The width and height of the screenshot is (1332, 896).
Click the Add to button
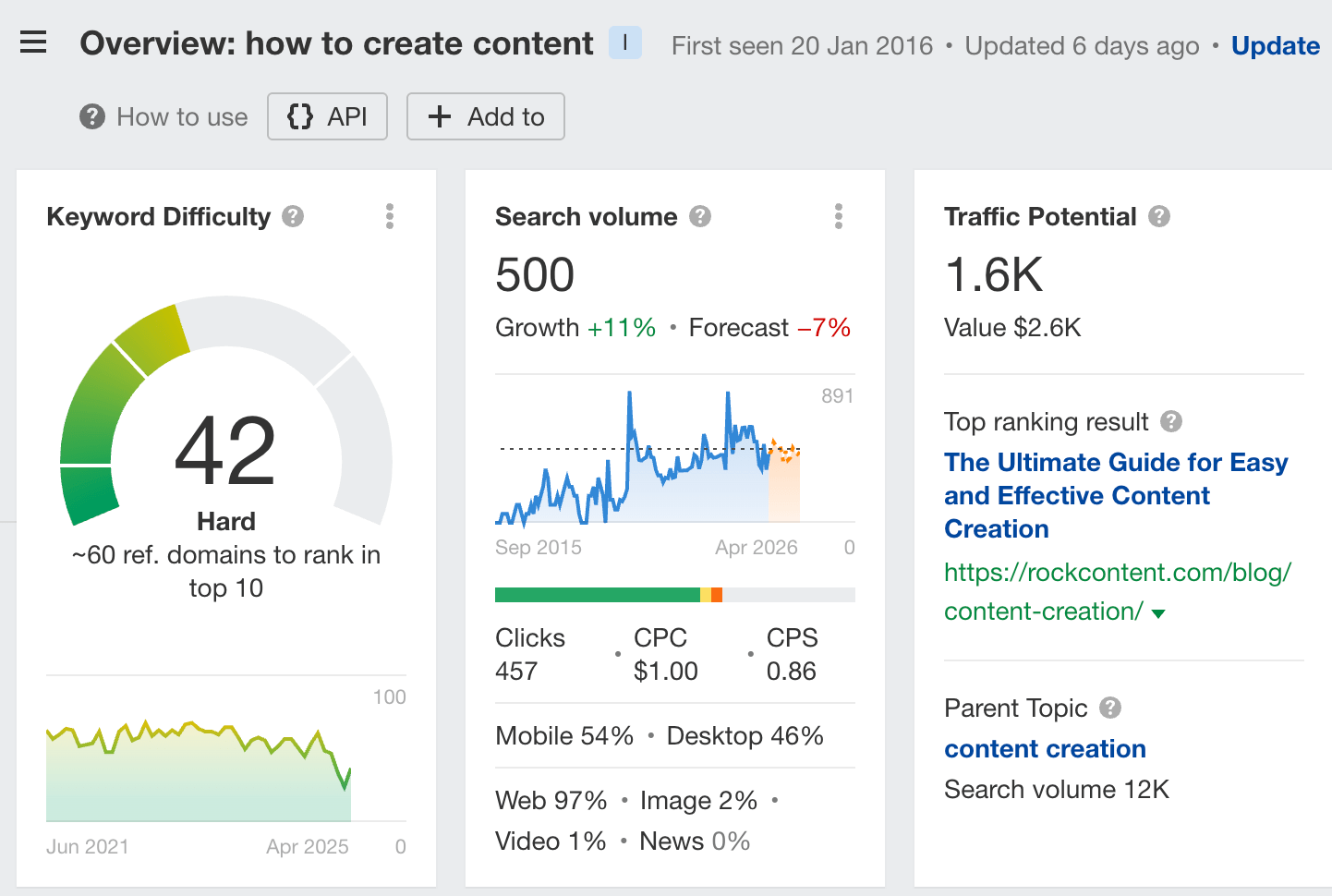tap(485, 116)
